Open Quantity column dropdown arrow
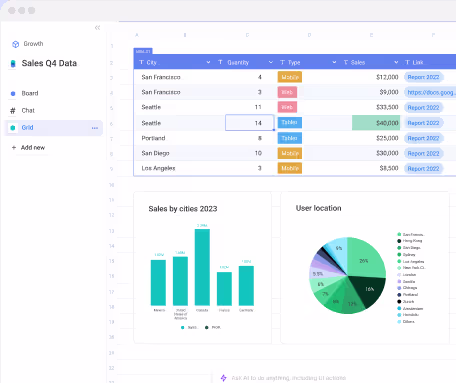The width and height of the screenshot is (456, 383). (x=271, y=62)
